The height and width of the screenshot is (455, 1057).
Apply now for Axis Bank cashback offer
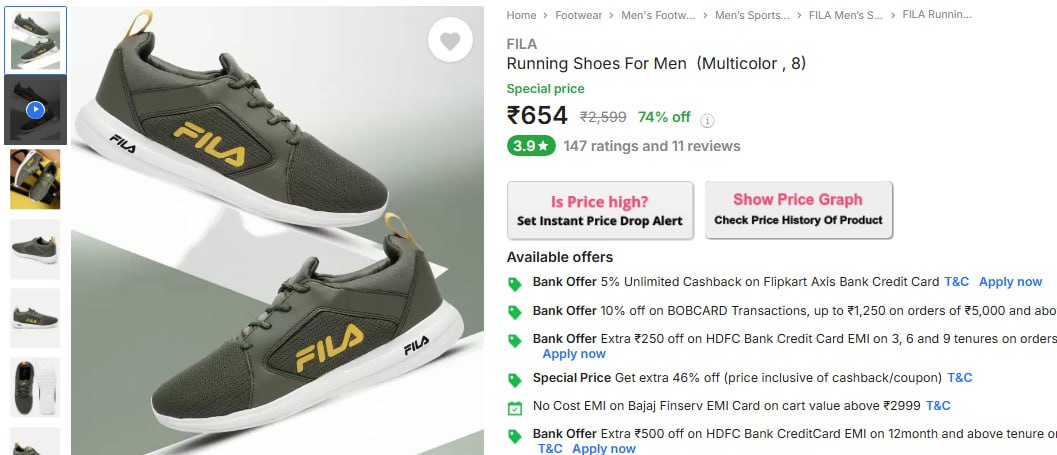1010,282
